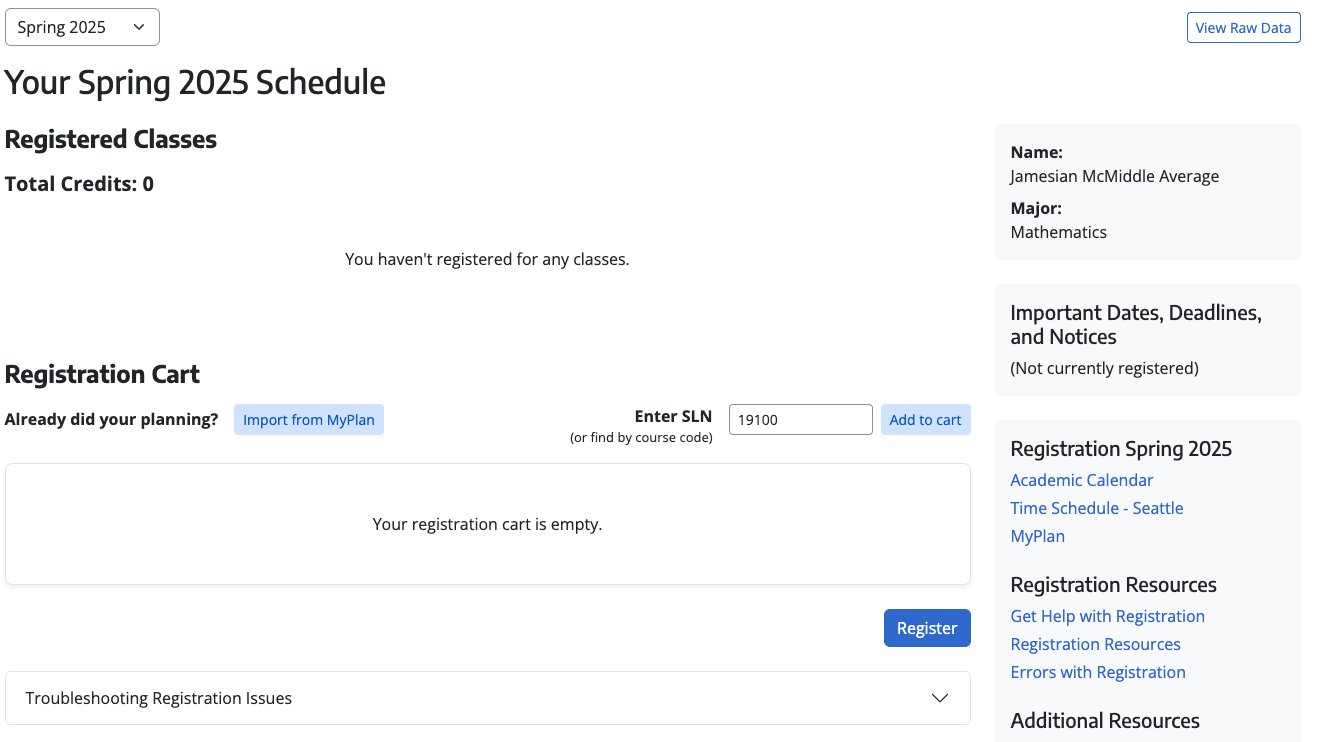Image resolution: width=1322 pixels, height=742 pixels.
Task: Click Registration Resources link
Action: tap(1095, 644)
